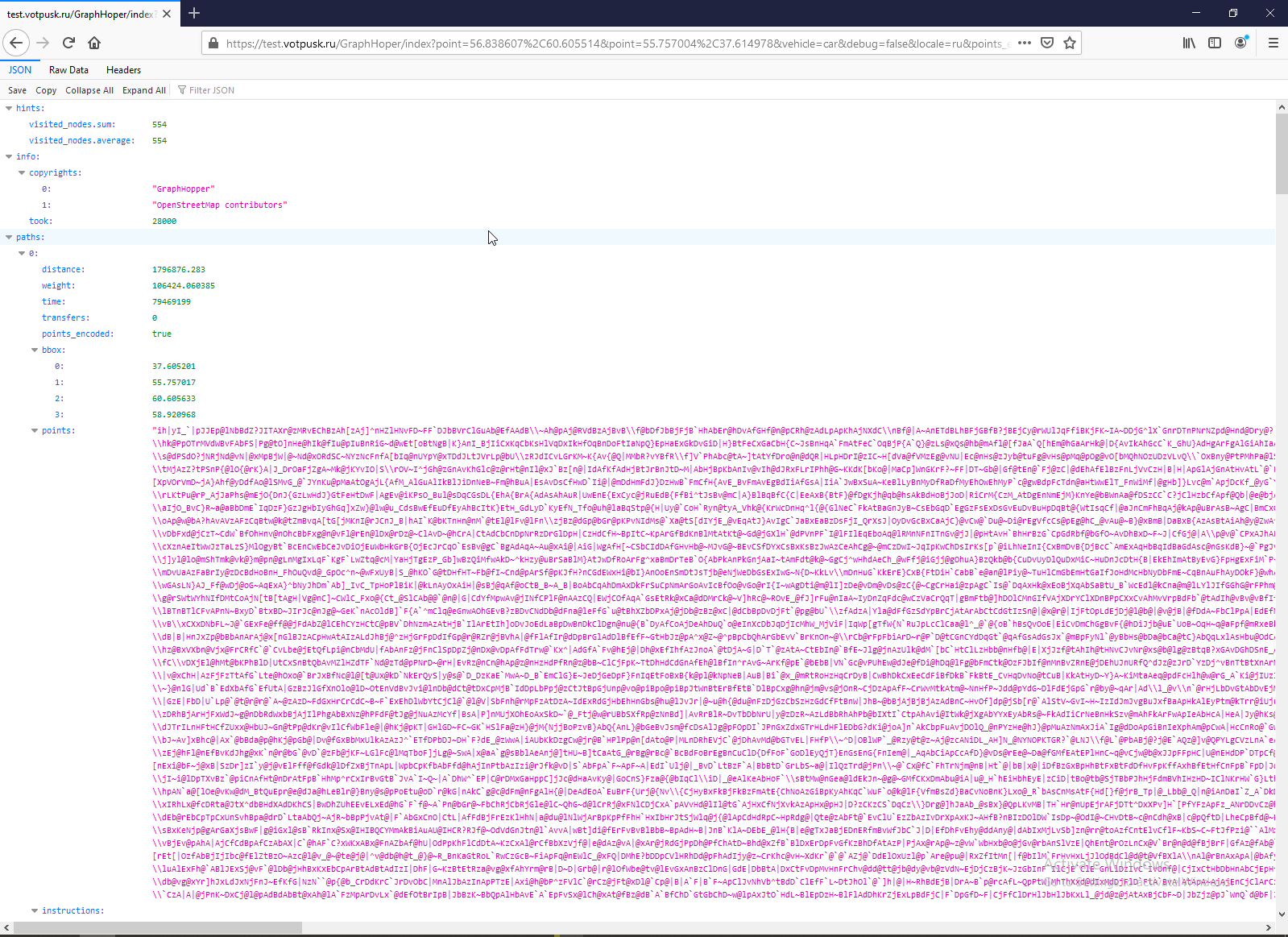Viewport: 1288px width, 937px height.
Task: Switch to the JSON viewer tab
Action: [20, 70]
